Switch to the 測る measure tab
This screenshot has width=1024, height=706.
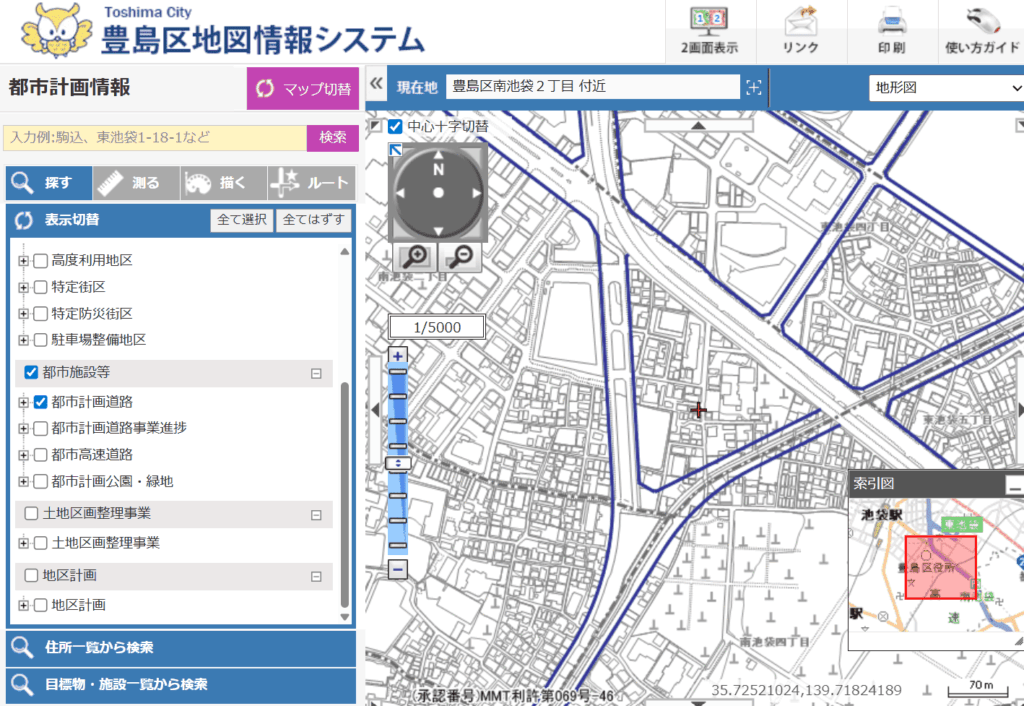[136, 183]
